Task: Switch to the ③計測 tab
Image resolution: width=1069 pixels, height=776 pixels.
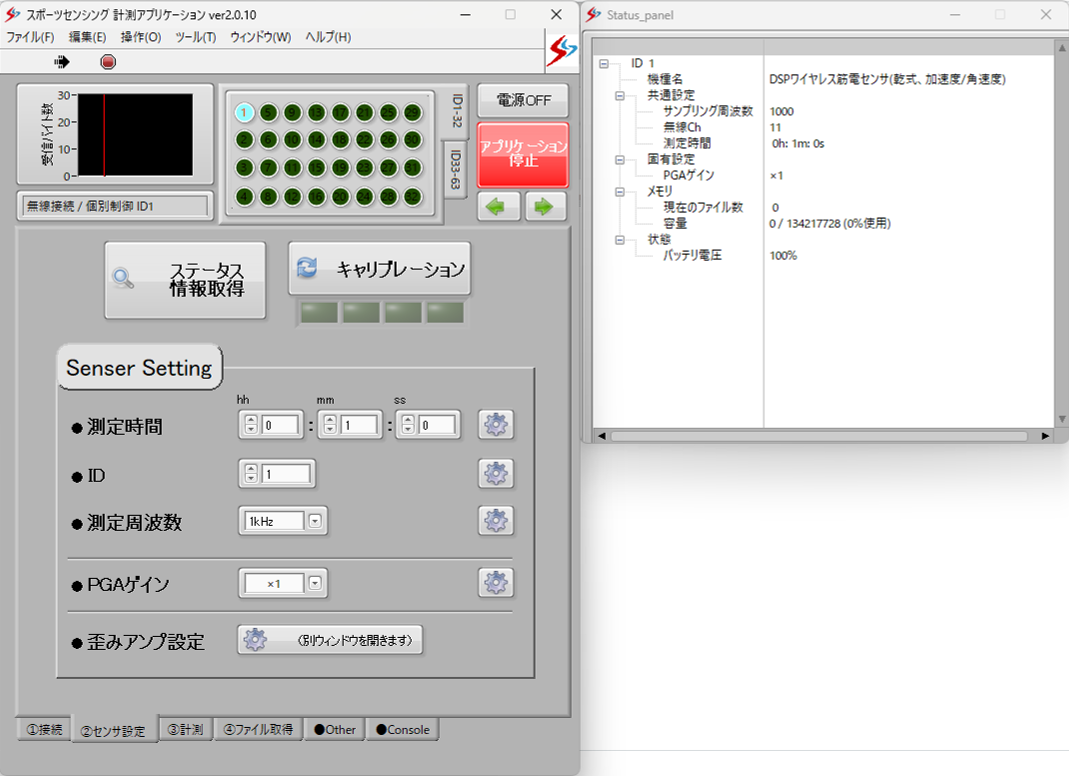Action: click(x=186, y=730)
